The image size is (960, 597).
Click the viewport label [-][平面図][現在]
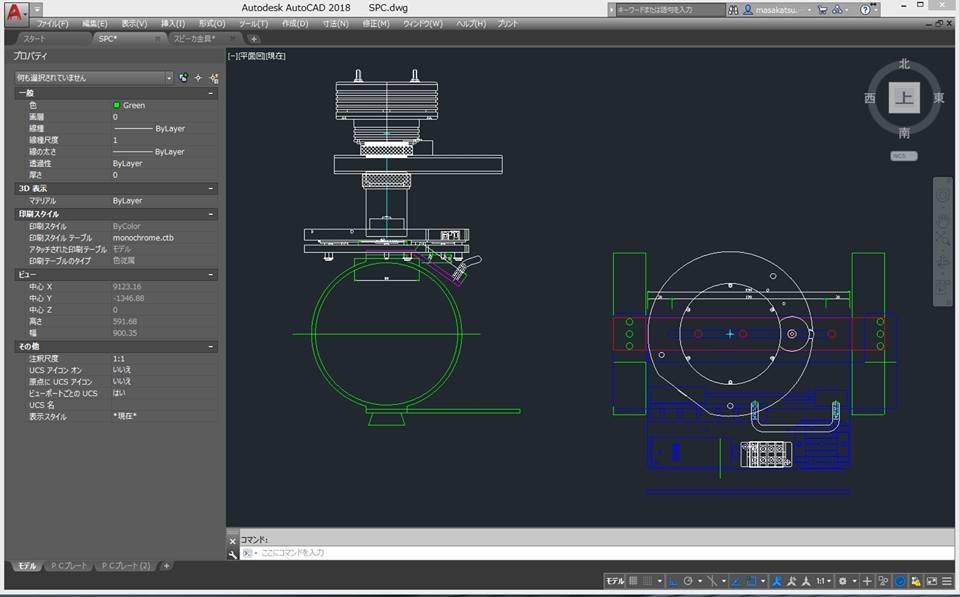tap(257, 56)
